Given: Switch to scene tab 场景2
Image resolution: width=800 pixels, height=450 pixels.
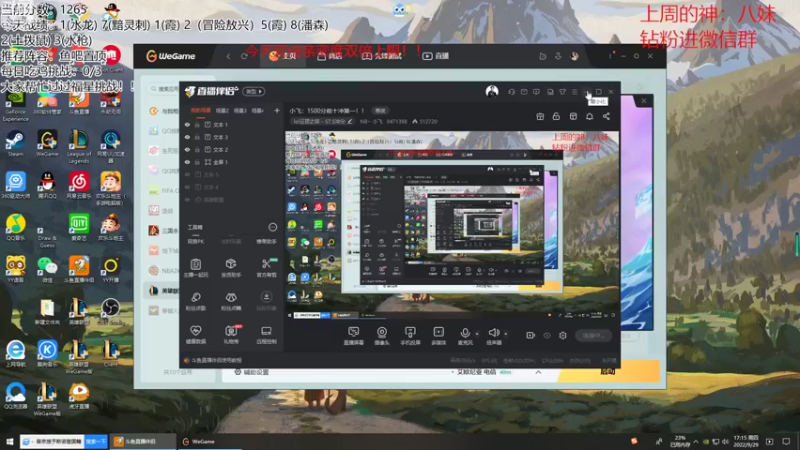Looking at the screenshot, I should coord(222,110).
